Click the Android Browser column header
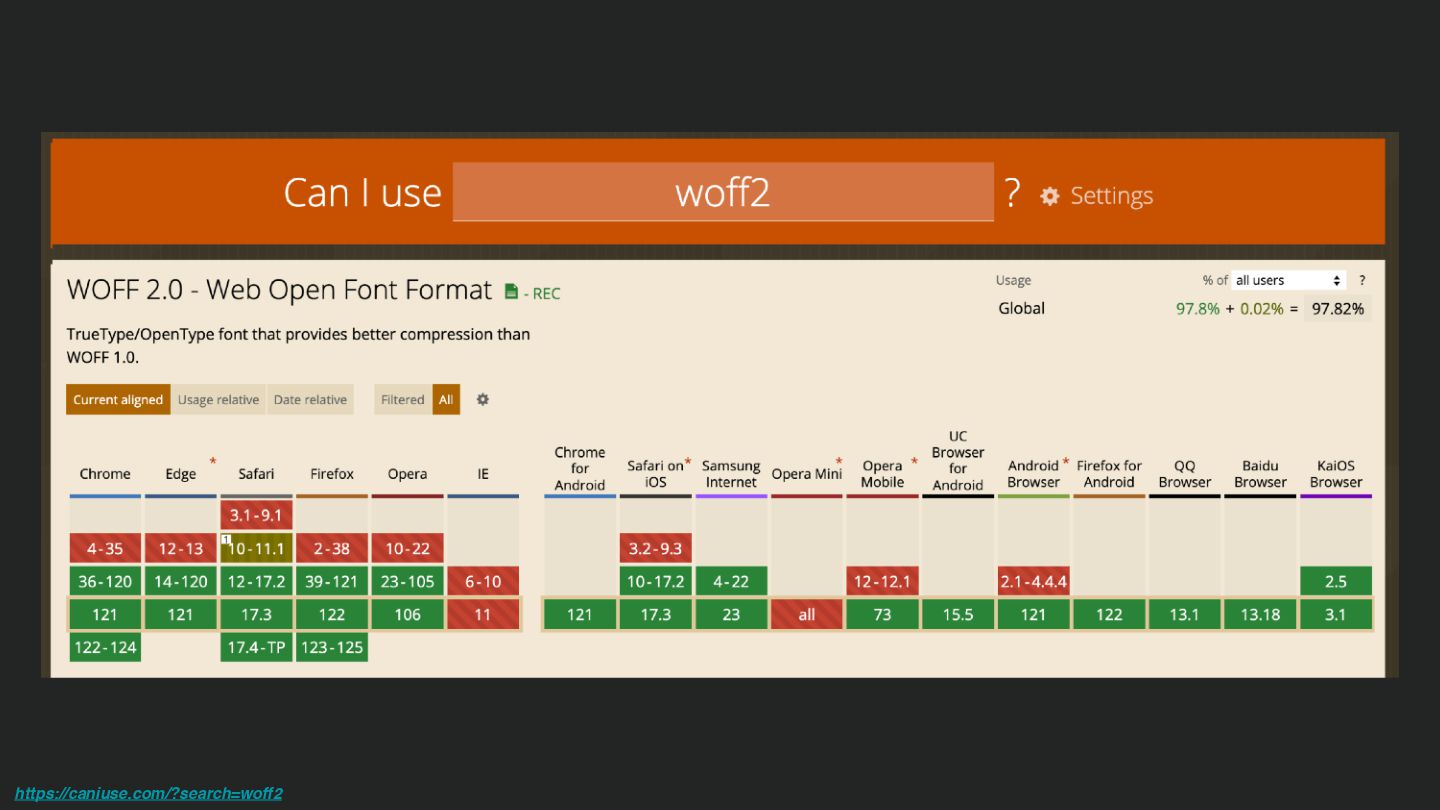The height and width of the screenshot is (810, 1440). tap(1033, 473)
